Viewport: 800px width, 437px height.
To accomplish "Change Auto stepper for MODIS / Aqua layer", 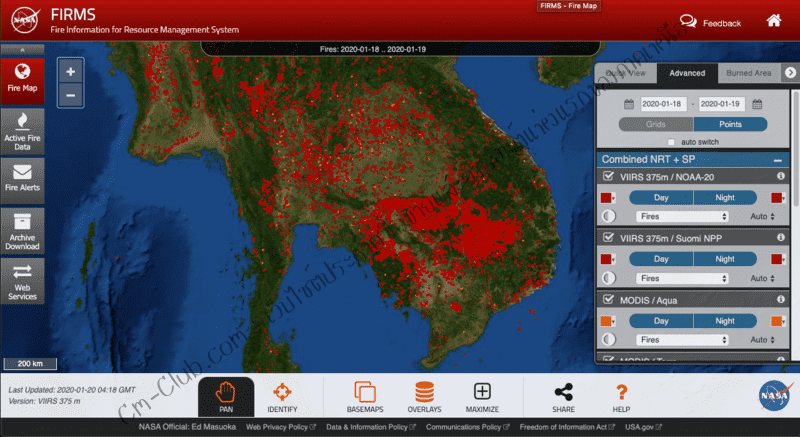I will point(763,339).
